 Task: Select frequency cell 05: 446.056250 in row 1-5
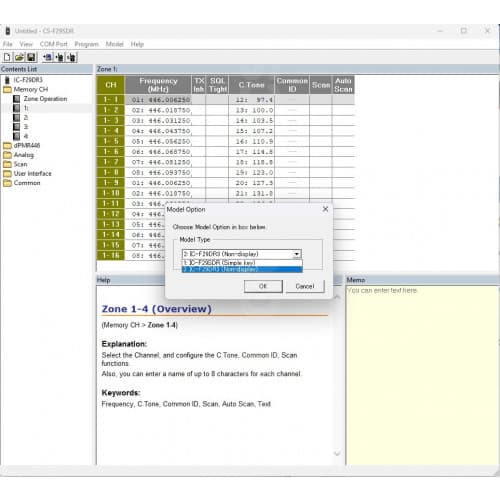pos(158,141)
